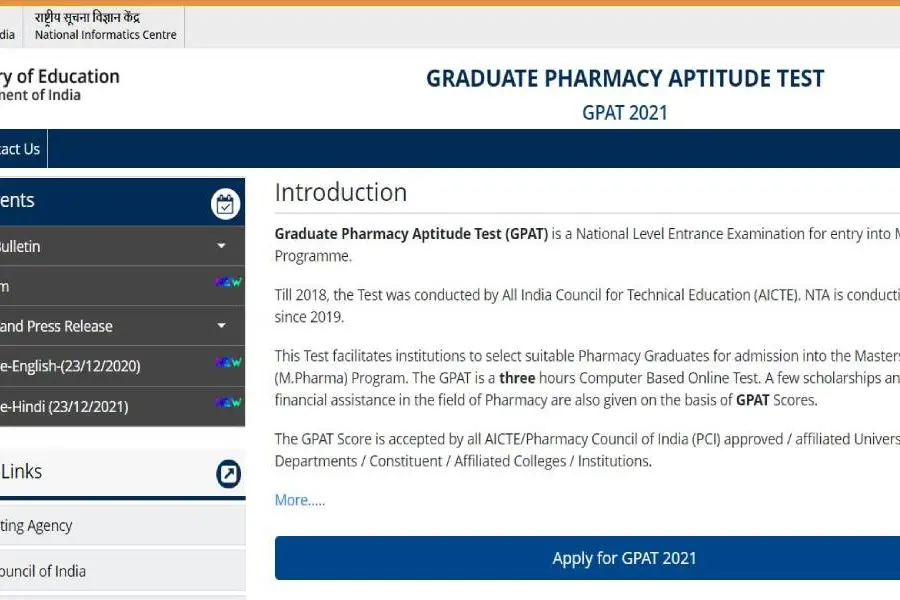
Task: Open the Contact Us menu item
Action: point(20,149)
